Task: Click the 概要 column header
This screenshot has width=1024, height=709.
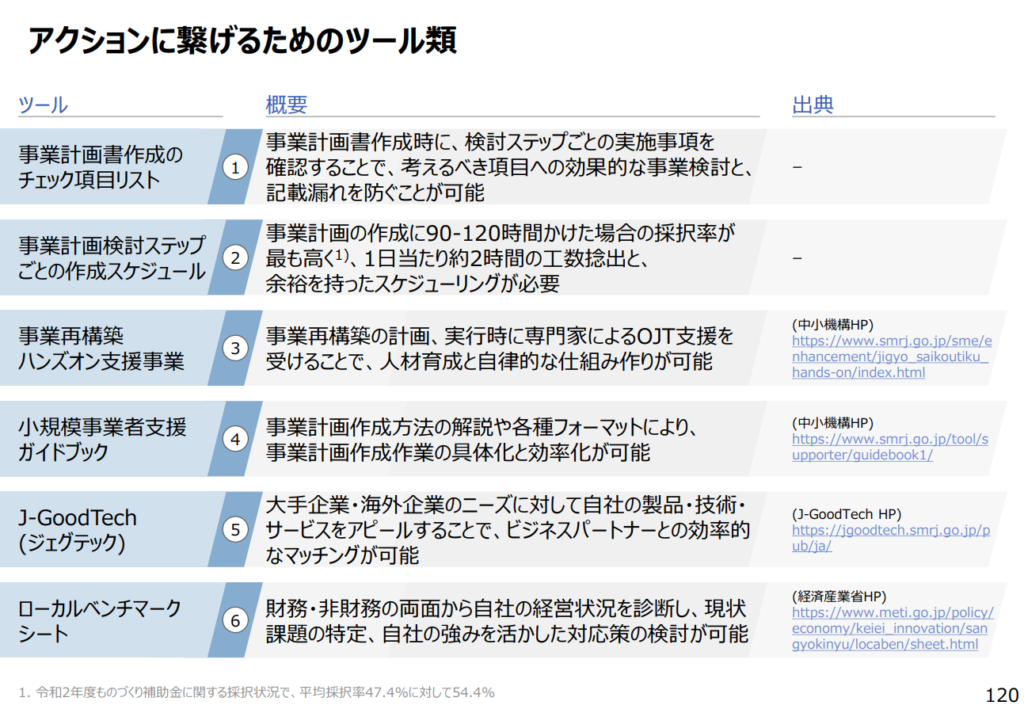Action: 286,105
